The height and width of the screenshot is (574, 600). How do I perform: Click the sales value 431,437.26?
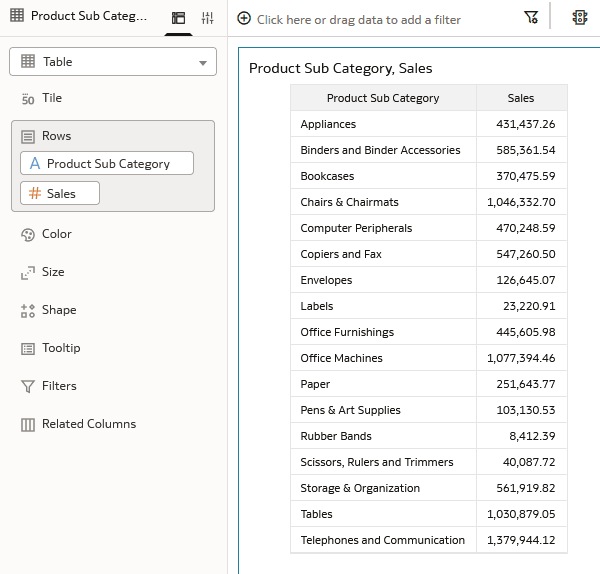pos(526,124)
